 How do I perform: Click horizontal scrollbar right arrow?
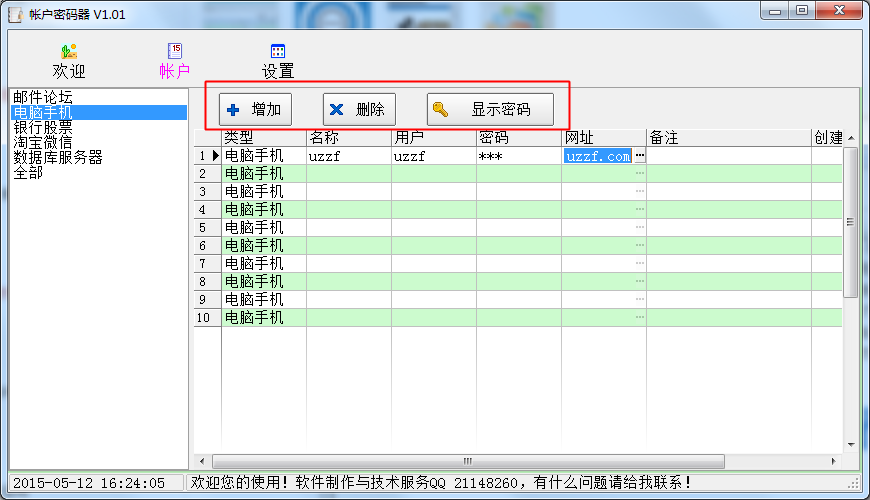point(833,461)
